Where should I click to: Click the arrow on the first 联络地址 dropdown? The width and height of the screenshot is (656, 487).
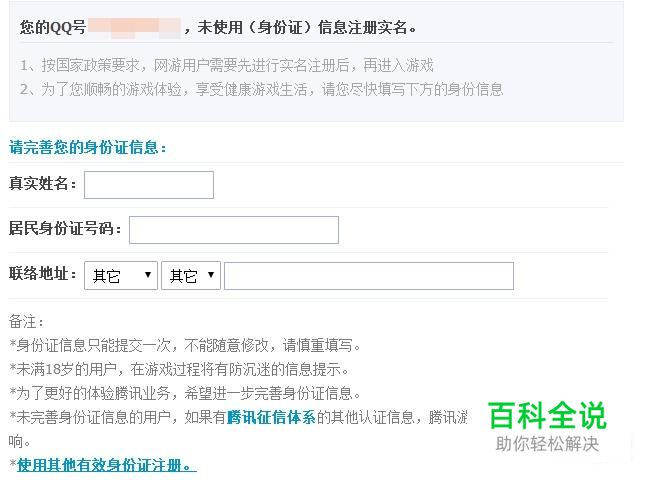(x=148, y=275)
